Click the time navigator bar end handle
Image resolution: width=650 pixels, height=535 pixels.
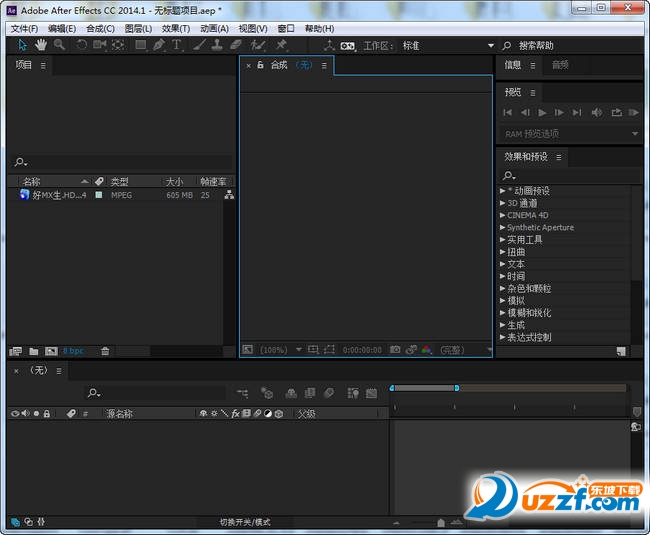tap(456, 388)
